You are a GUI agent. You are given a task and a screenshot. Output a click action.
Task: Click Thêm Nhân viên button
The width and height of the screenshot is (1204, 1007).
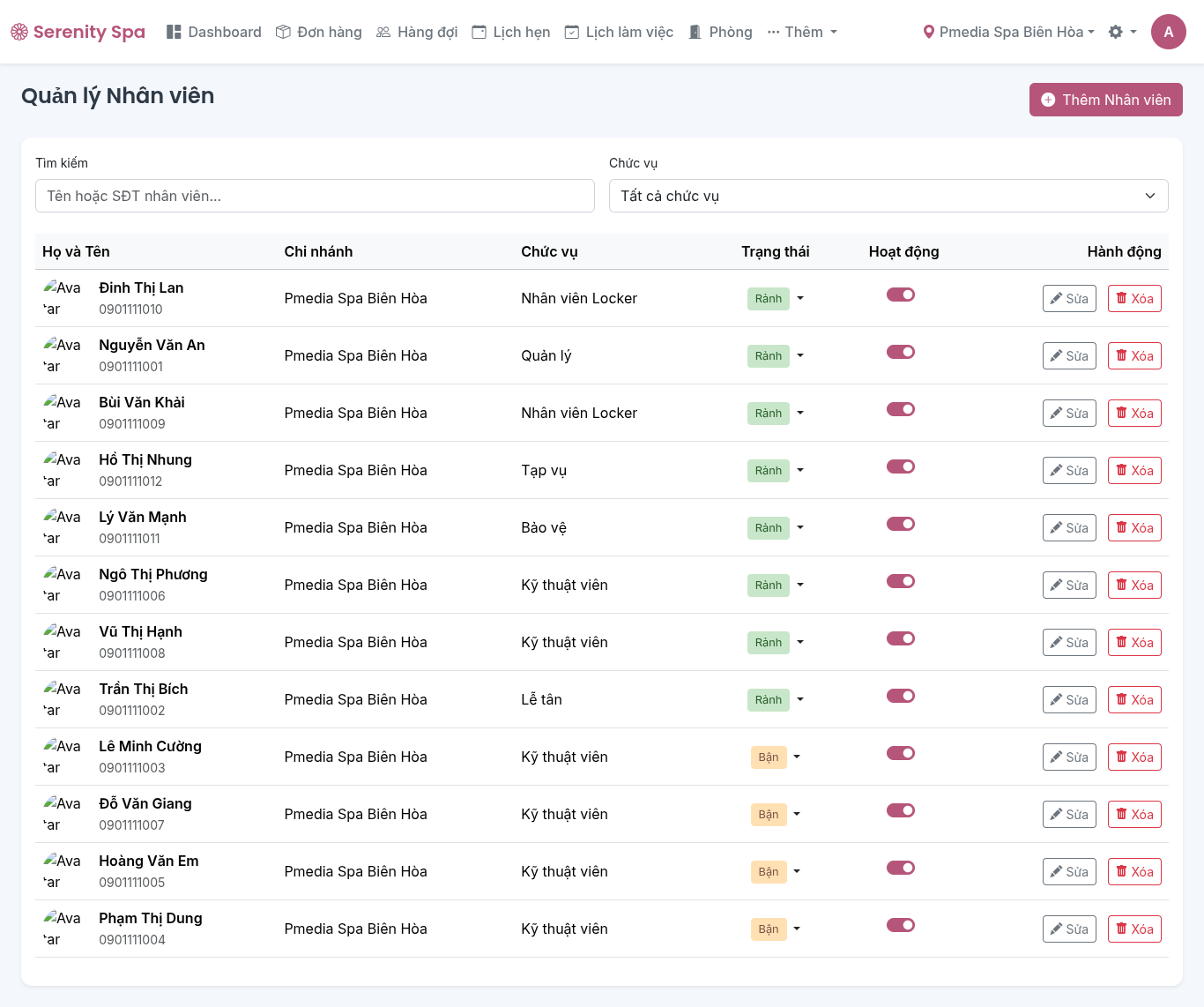coord(1105,100)
